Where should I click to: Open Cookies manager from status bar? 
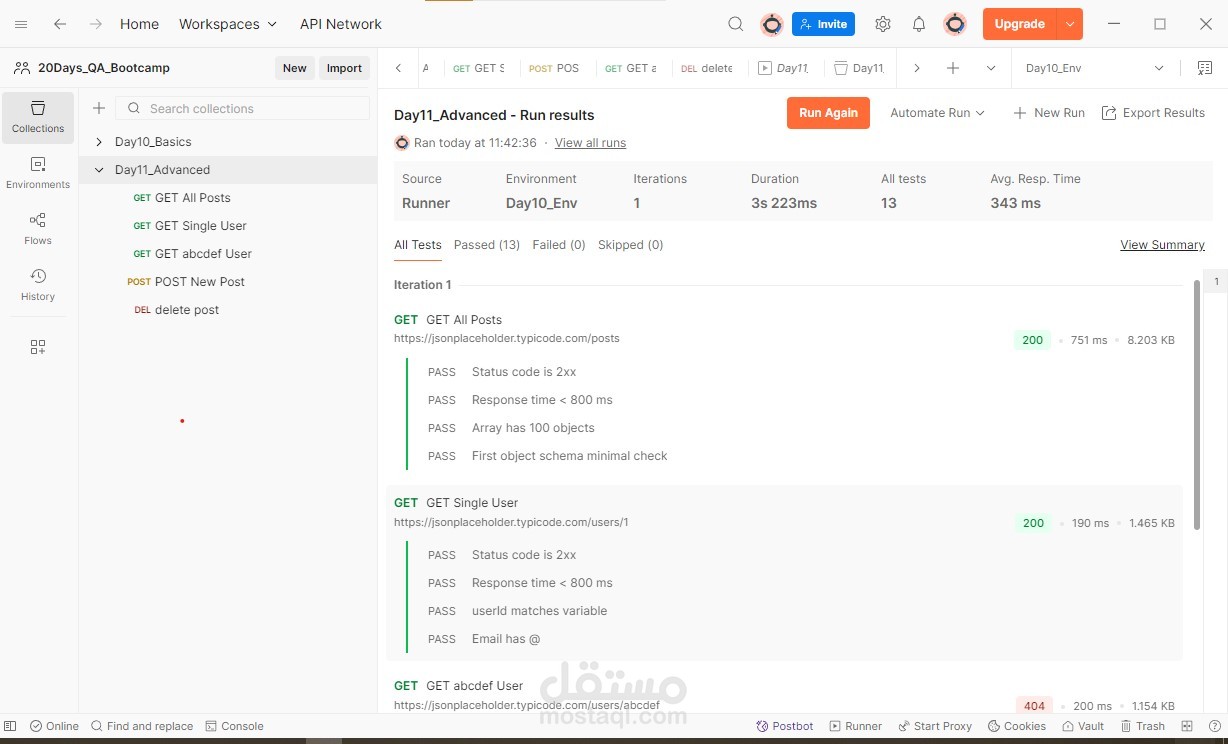(1017, 726)
